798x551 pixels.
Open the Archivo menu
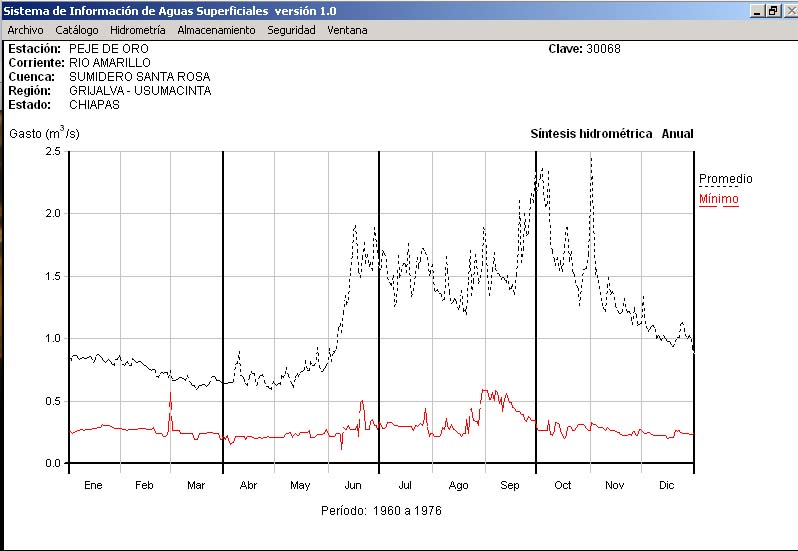point(25,30)
